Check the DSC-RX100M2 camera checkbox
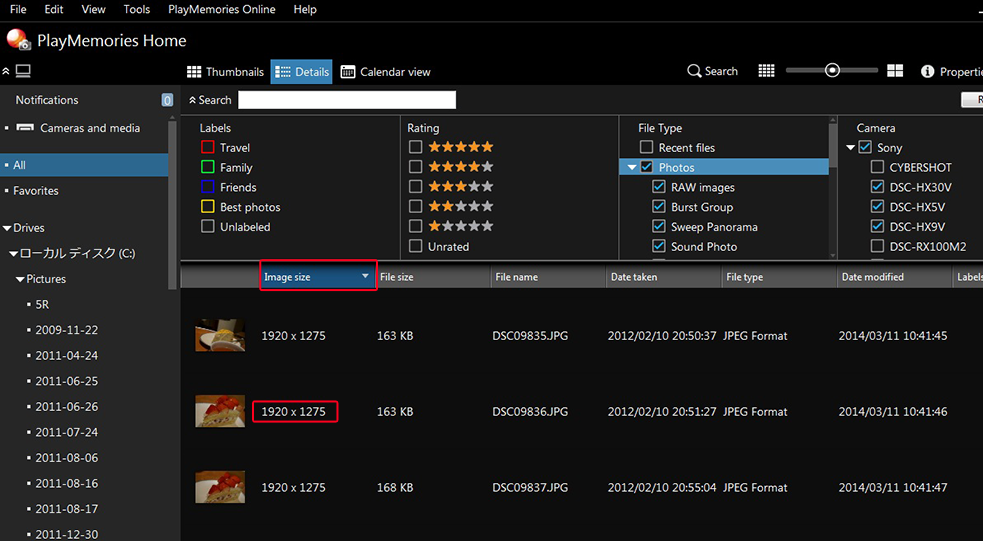 pyautogui.click(x=878, y=246)
